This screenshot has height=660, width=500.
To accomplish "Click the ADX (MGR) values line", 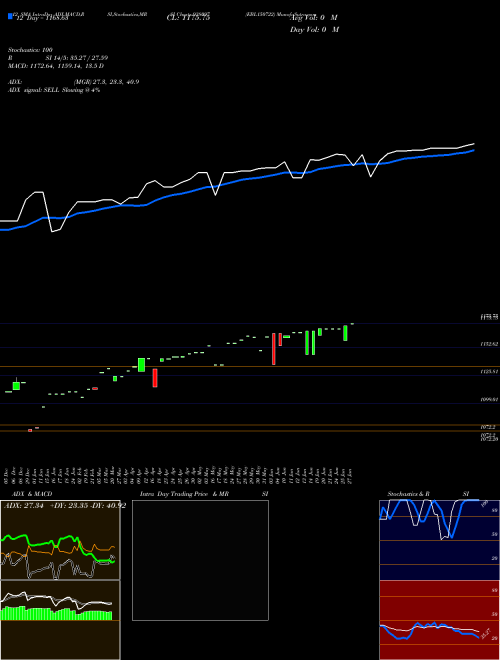I will [x=74, y=82].
